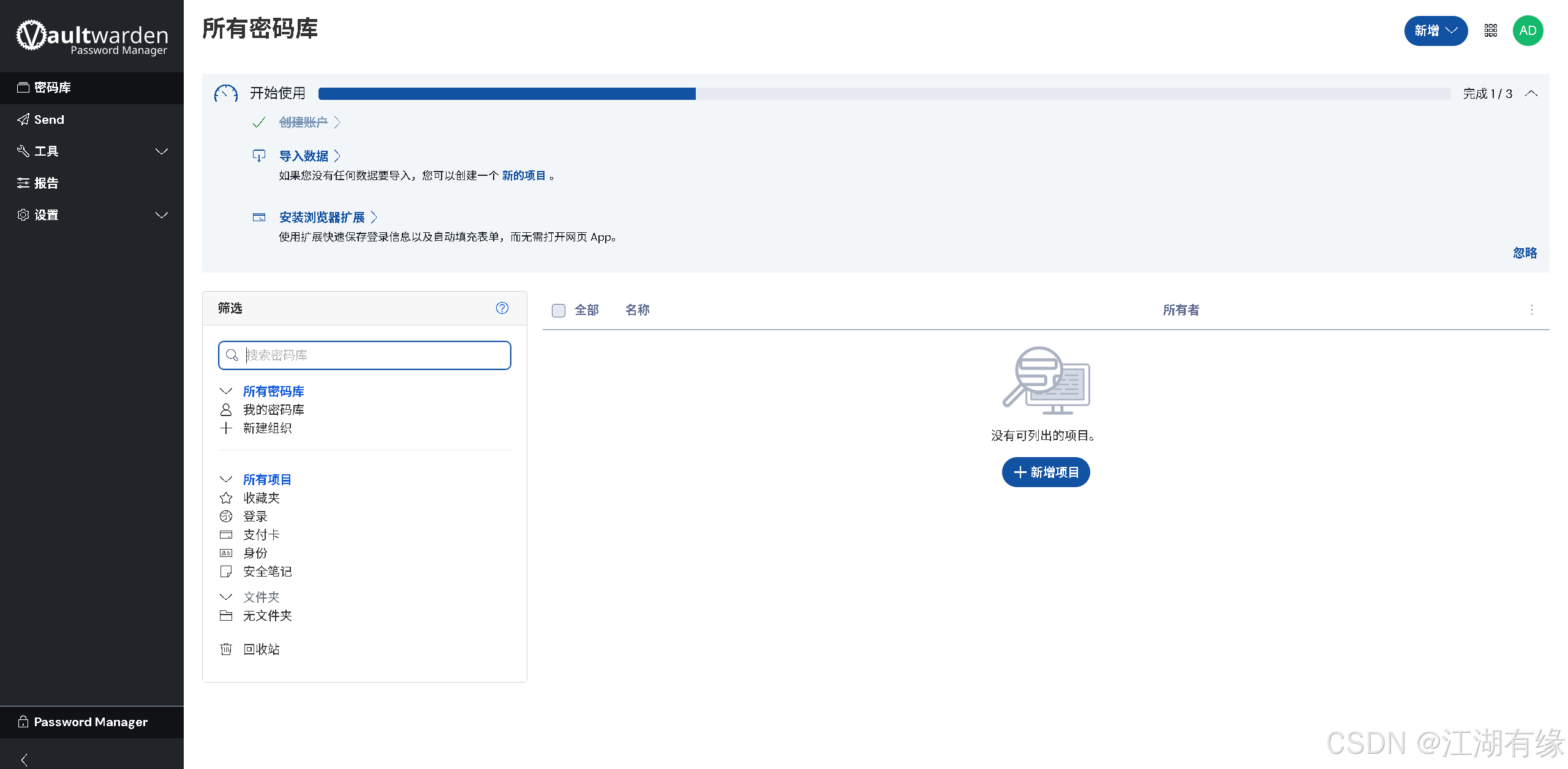
Task: Click the AD account avatar
Action: tap(1528, 31)
